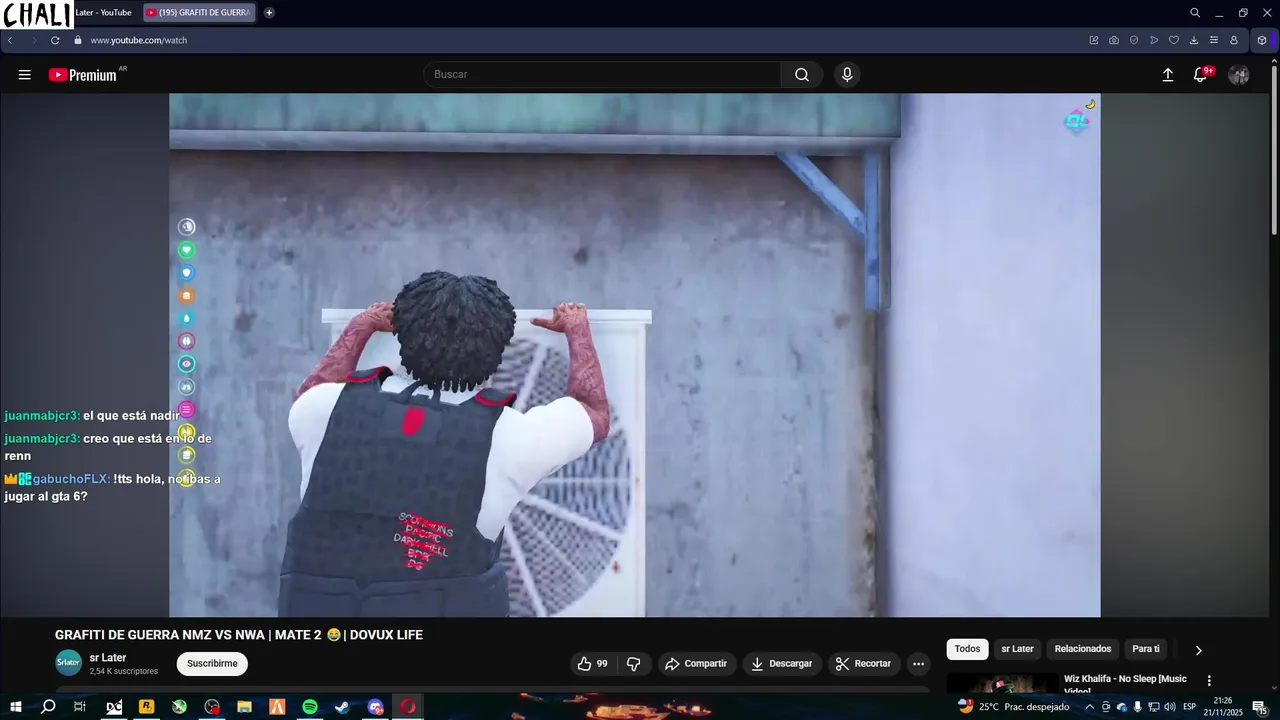Subscribe using the Suscribirme button
Viewport: 1280px width, 720px height.
pos(212,664)
